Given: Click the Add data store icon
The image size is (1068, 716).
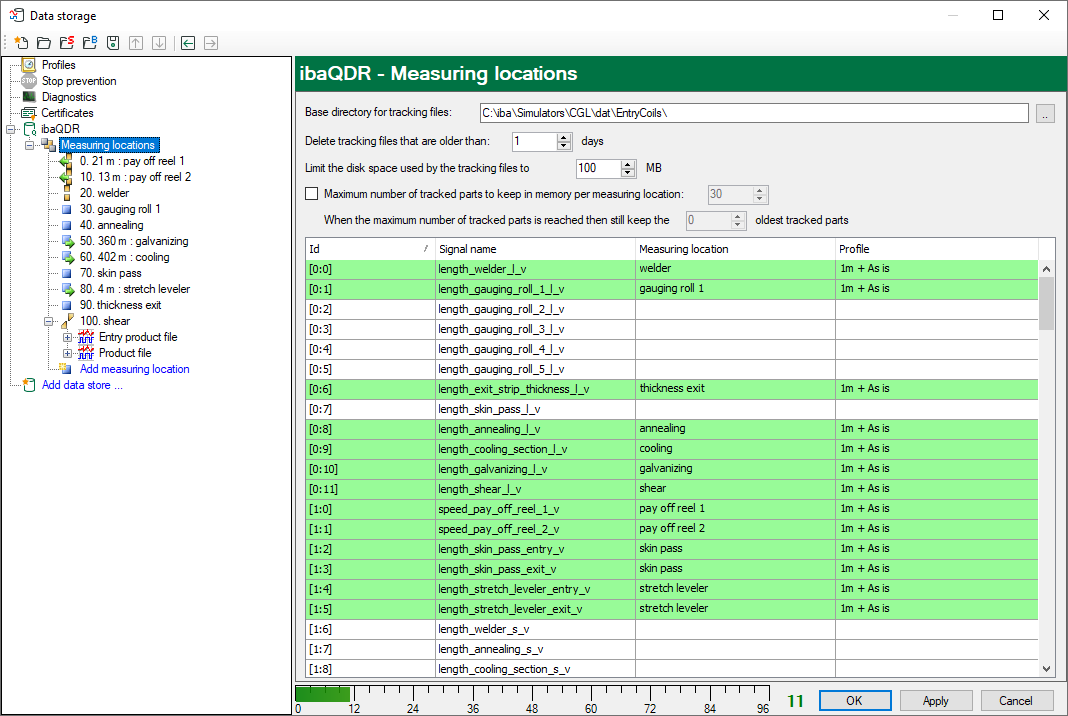Looking at the screenshot, I should [x=29, y=385].
